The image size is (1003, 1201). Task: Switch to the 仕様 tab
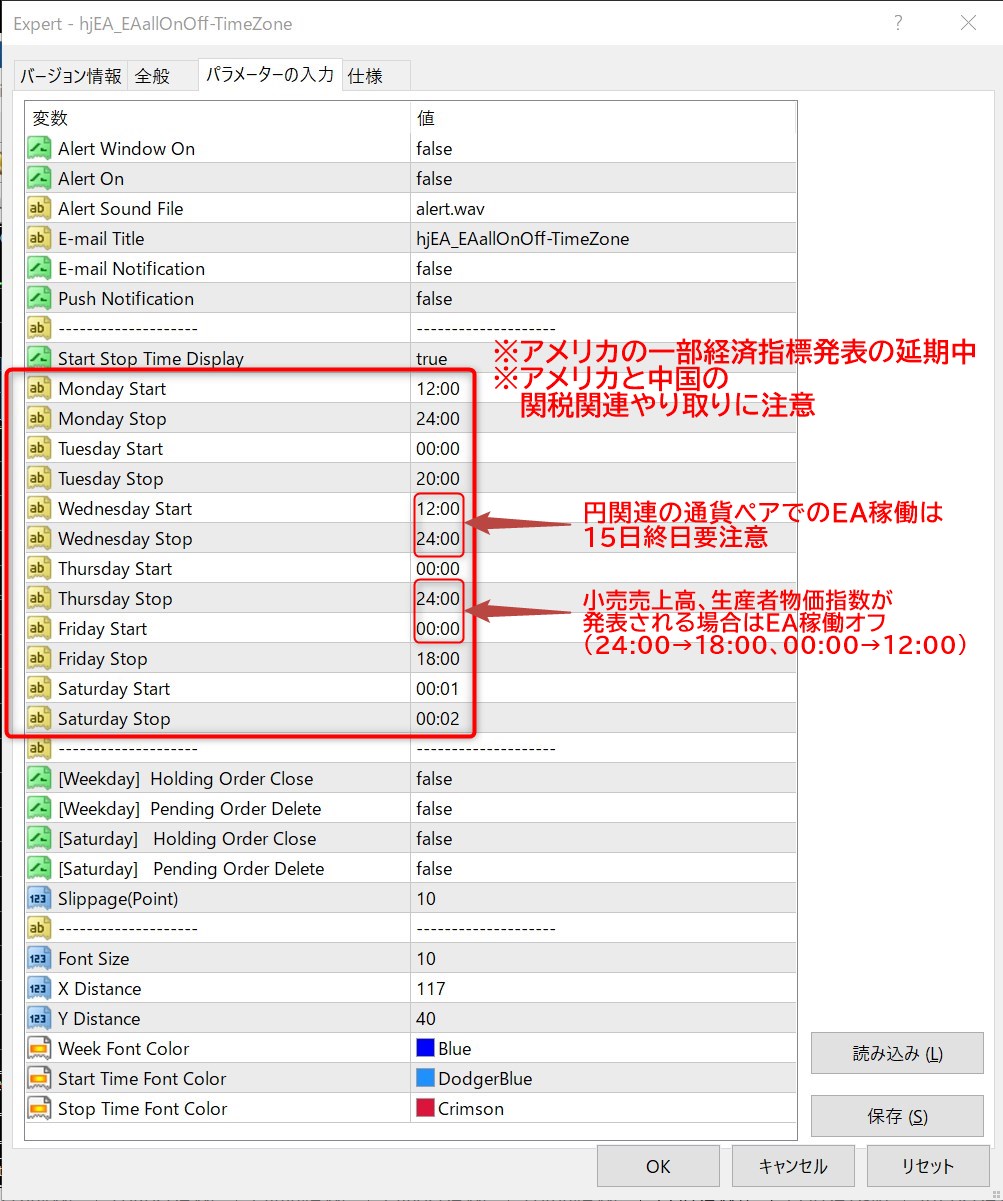(x=366, y=76)
